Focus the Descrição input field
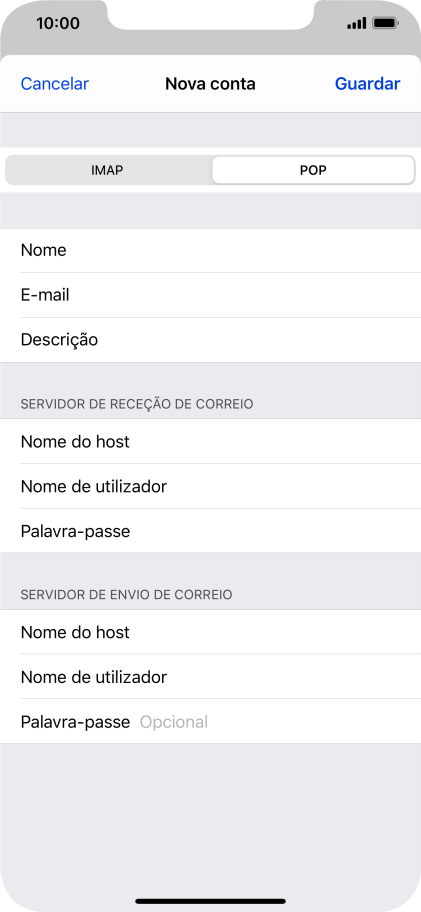Viewport: 421px width, 912px height. point(210,340)
